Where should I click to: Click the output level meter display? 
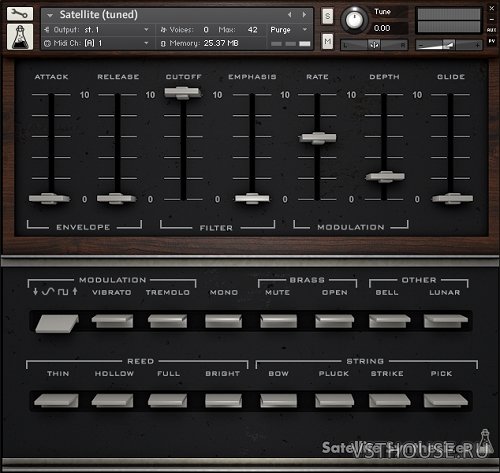point(449,20)
